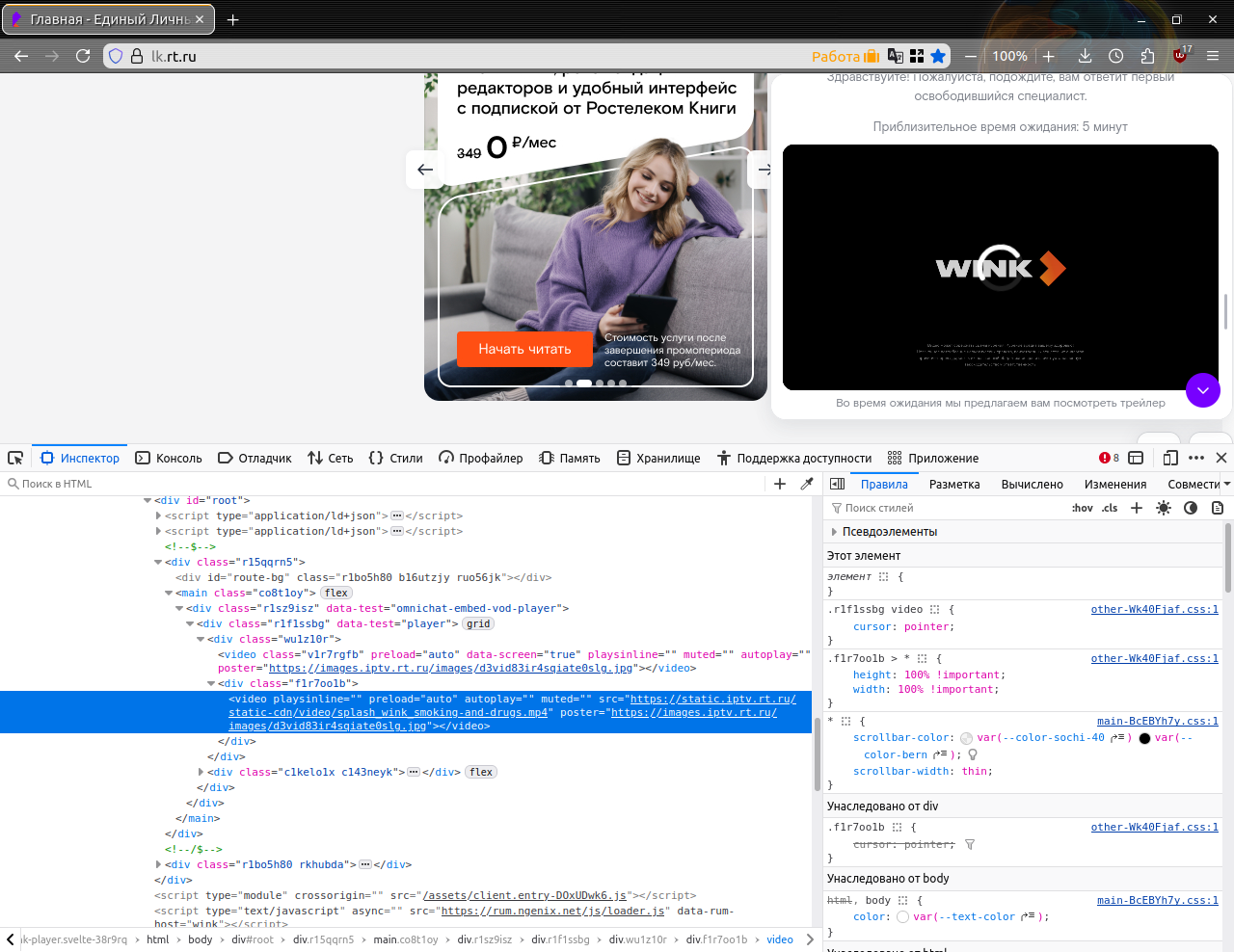Open the Вычислено tab
Image resolution: width=1234 pixels, height=952 pixels.
pyautogui.click(x=1032, y=485)
